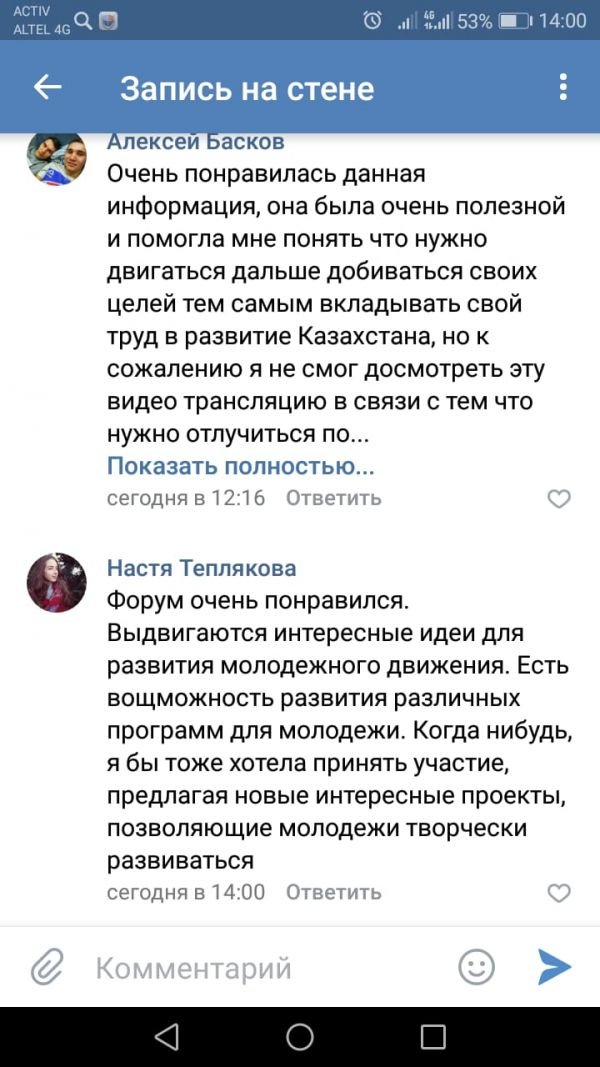Tap the paperclip attachment icon
The width and height of the screenshot is (600, 1067).
point(46,967)
